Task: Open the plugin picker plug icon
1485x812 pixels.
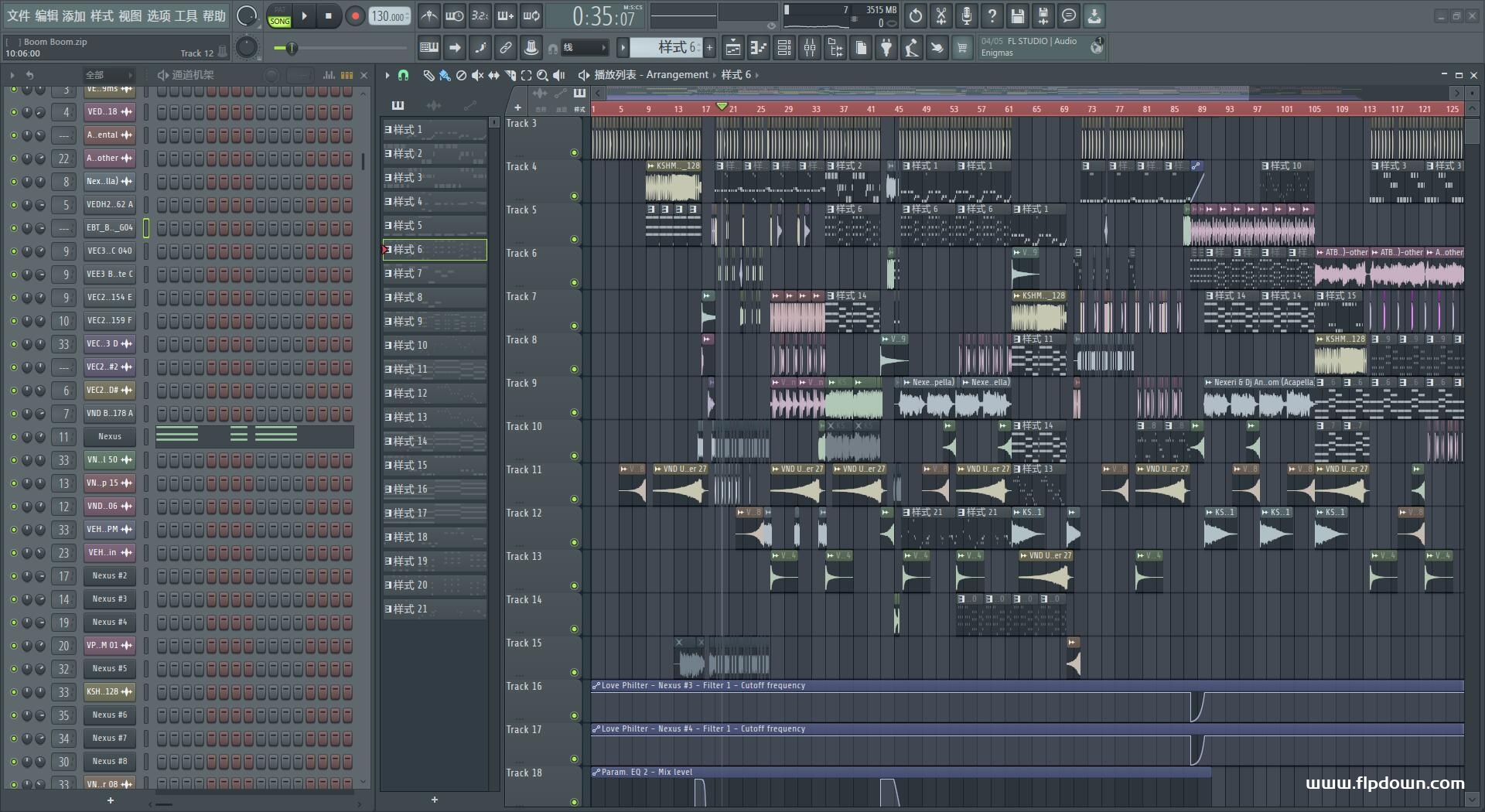Action: pos(886,48)
